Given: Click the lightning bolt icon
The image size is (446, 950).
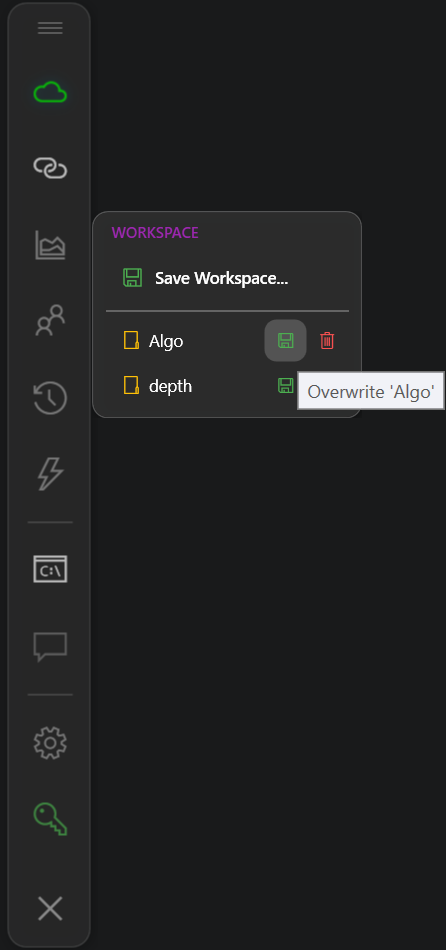Looking at the screenshot, I should 50,473.
